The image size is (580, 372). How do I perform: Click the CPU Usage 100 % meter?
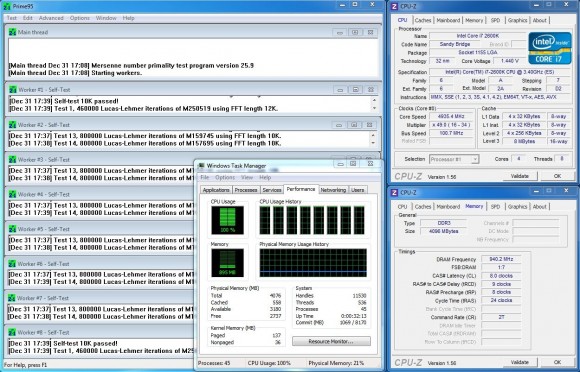227,220
